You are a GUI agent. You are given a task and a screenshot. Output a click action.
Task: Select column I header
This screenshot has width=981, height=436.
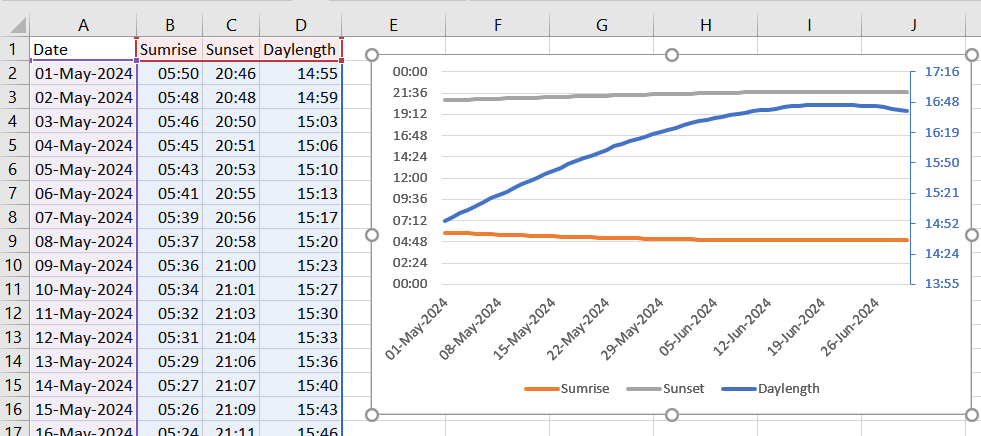click(x=809, y=25)
